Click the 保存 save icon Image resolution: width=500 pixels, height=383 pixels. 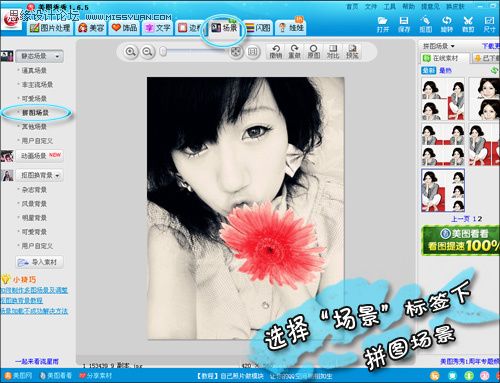coord(404,25)
